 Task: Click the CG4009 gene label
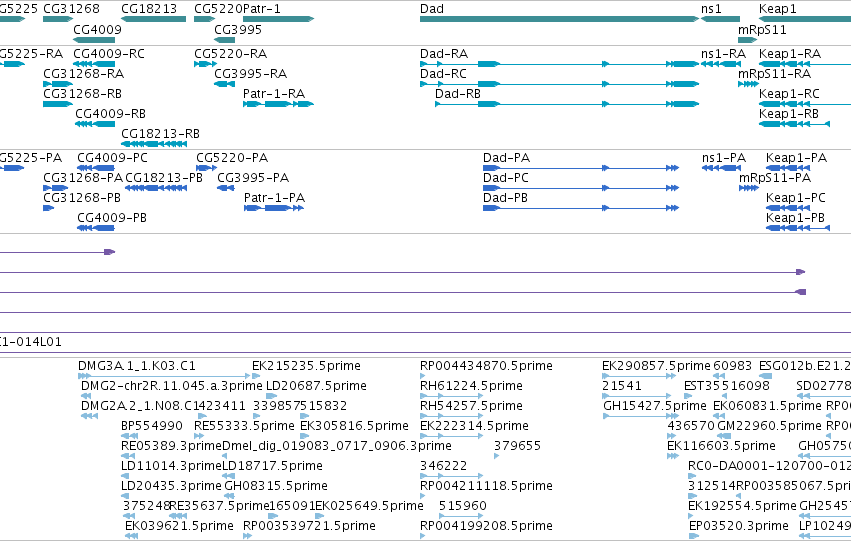(98, 29)
